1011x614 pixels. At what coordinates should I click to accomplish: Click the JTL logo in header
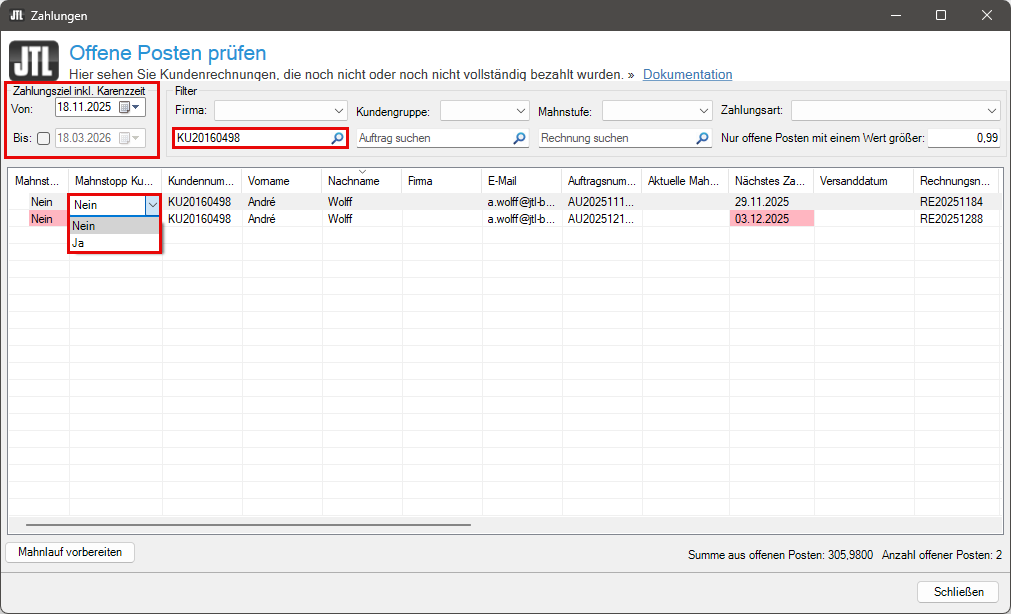[x=33, y=62]
